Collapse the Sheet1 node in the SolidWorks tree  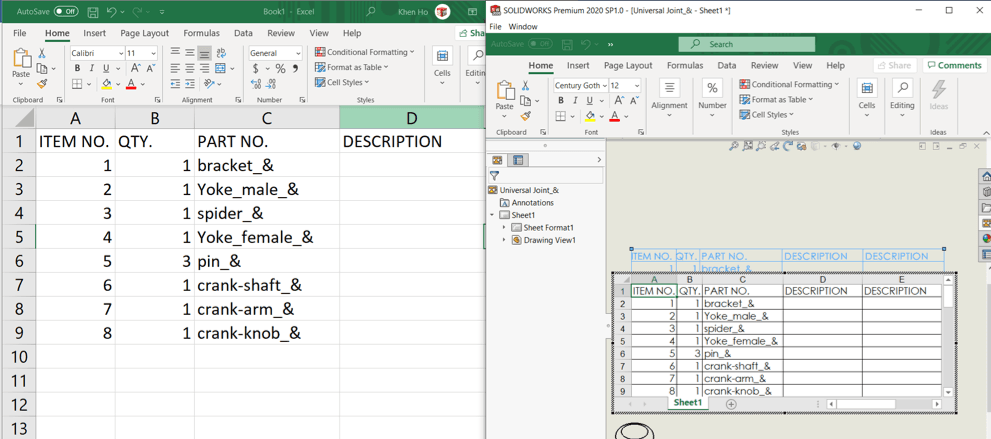coord(492,215)
